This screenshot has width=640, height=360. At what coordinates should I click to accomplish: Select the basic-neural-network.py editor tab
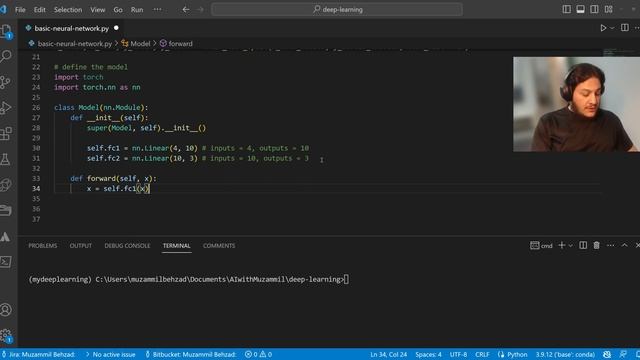click(72, 28)
